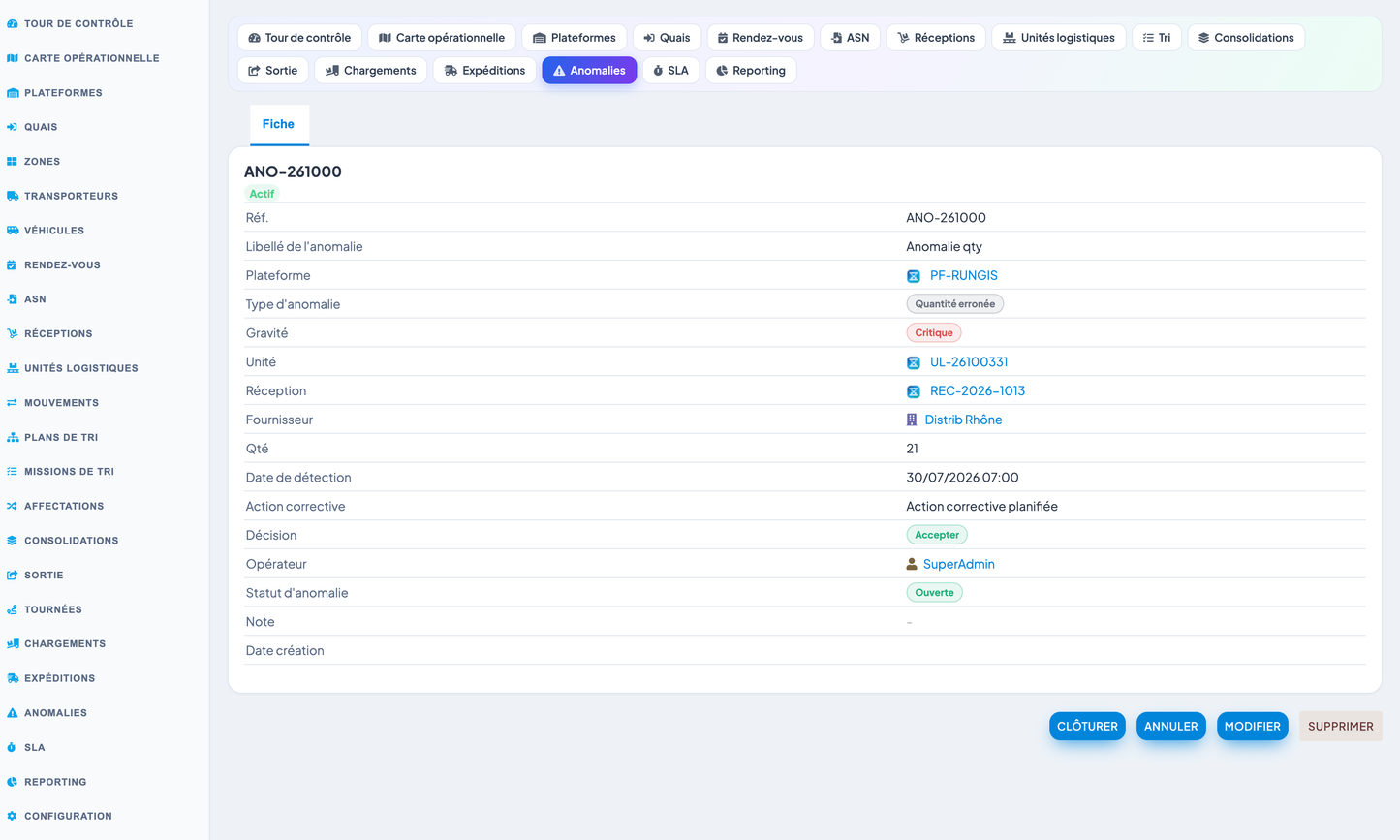Click the SuperAdmin user icon
This screenshot has height=840, width=1400.
pyautogui.click(x=912, y=564)
